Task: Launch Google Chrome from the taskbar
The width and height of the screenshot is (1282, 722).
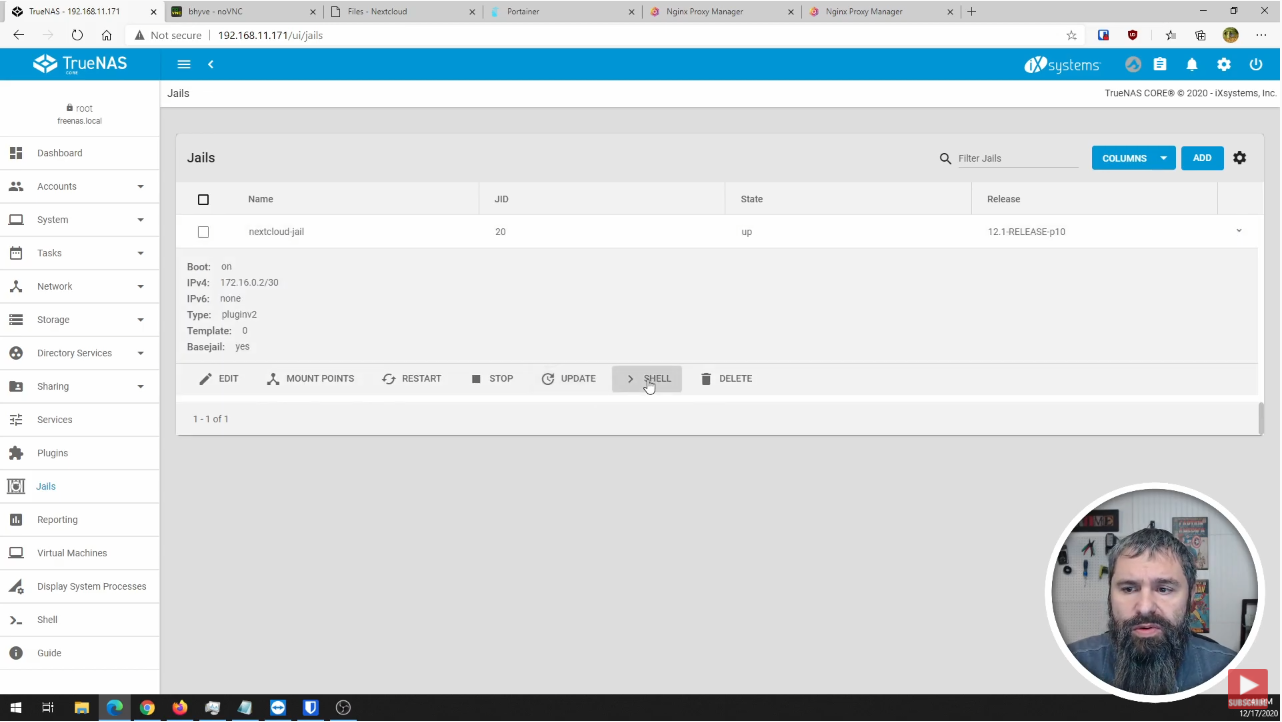Action: (147, 708)
